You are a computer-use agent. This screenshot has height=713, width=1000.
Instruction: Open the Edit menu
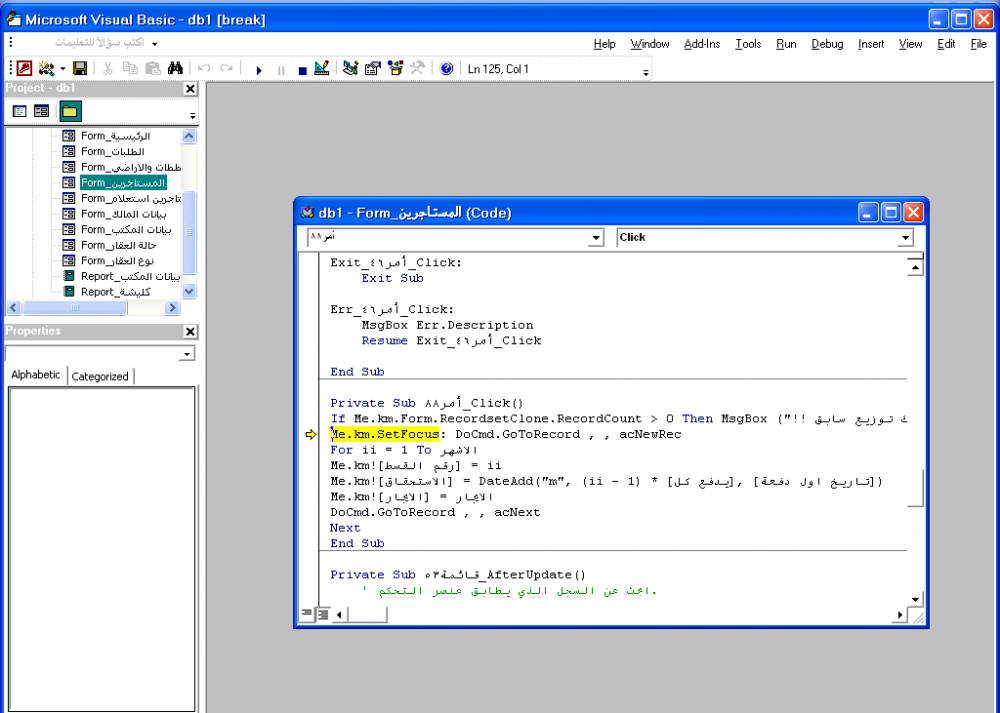(x=946, y=44)
